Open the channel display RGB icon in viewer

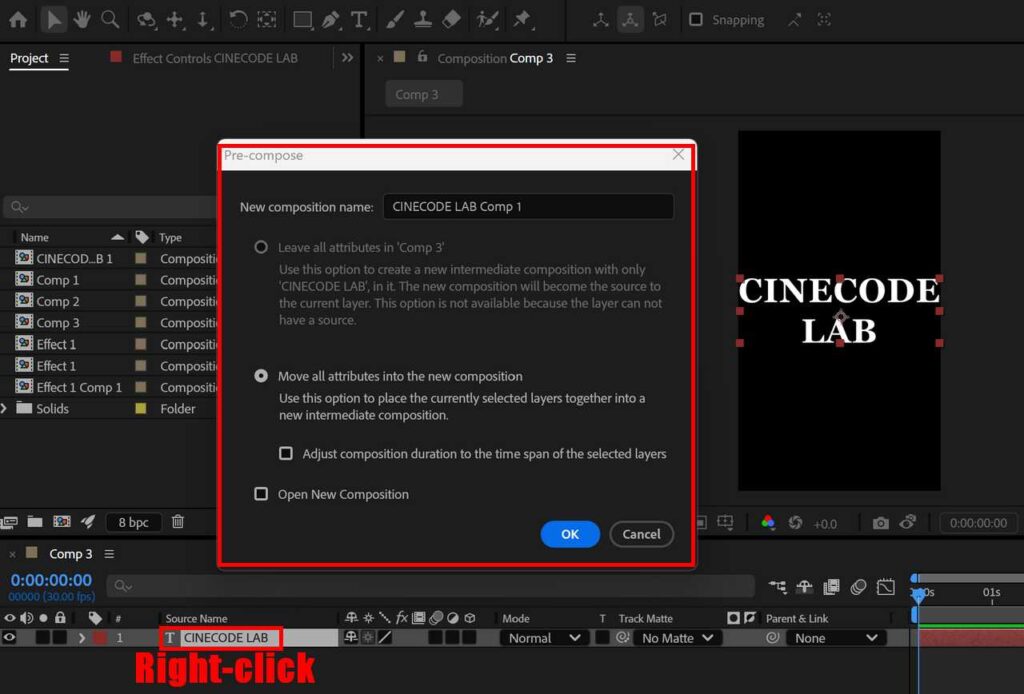click(768, 522)
